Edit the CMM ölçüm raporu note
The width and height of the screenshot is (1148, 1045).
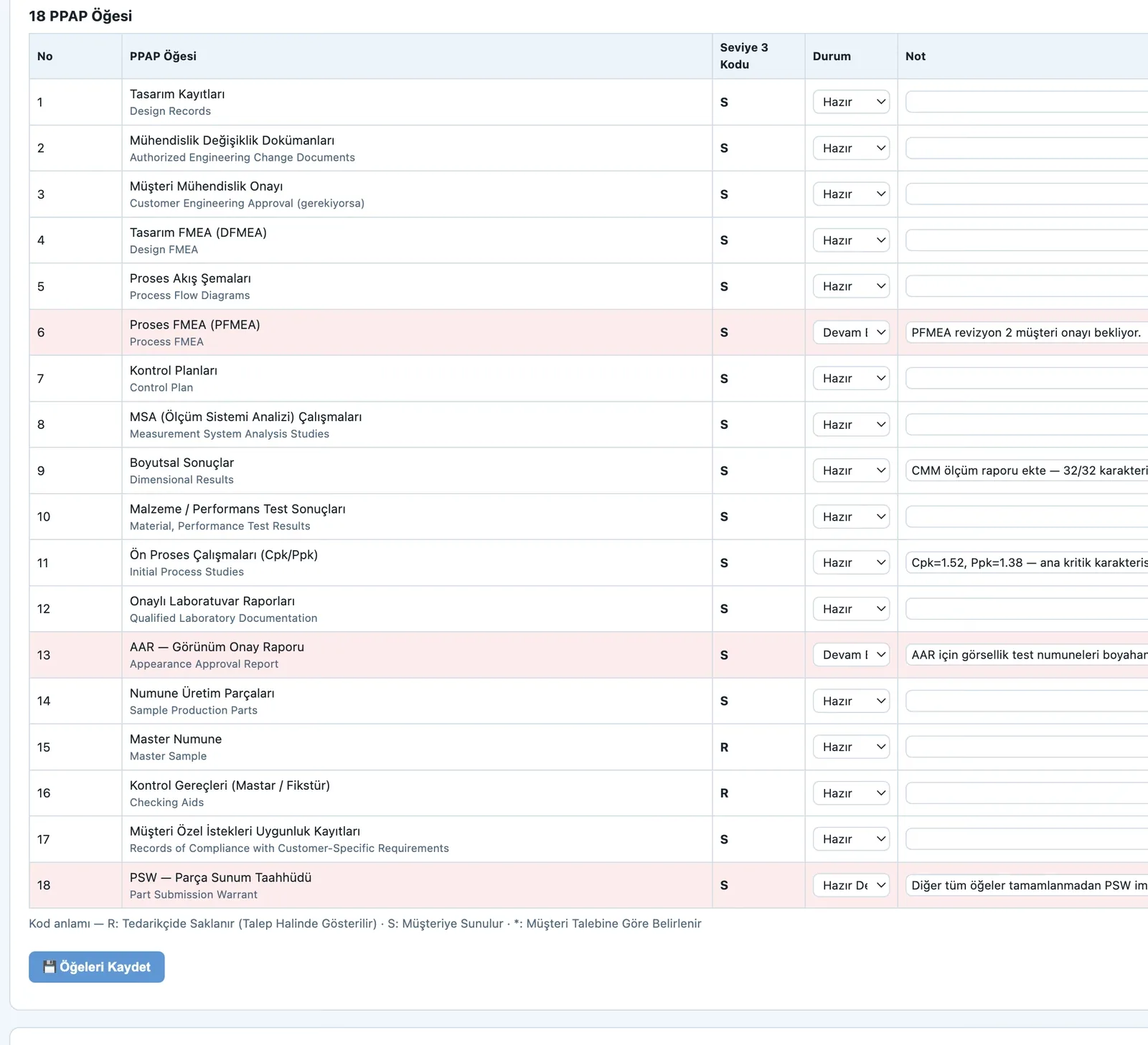(1027, 471)
